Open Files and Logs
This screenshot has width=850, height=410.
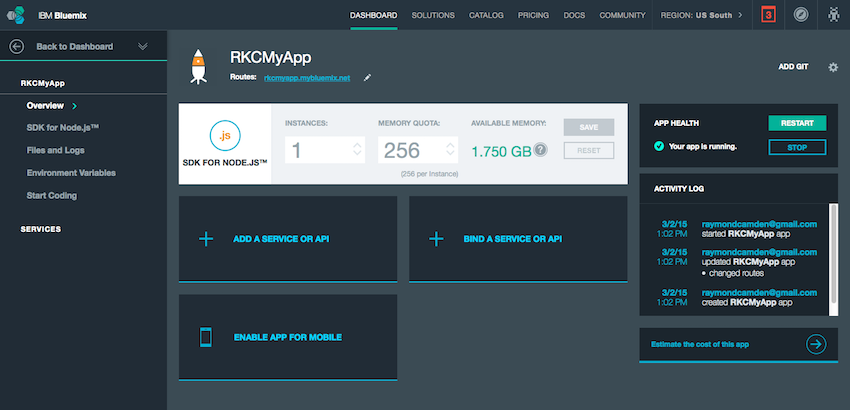pos(55,150)
